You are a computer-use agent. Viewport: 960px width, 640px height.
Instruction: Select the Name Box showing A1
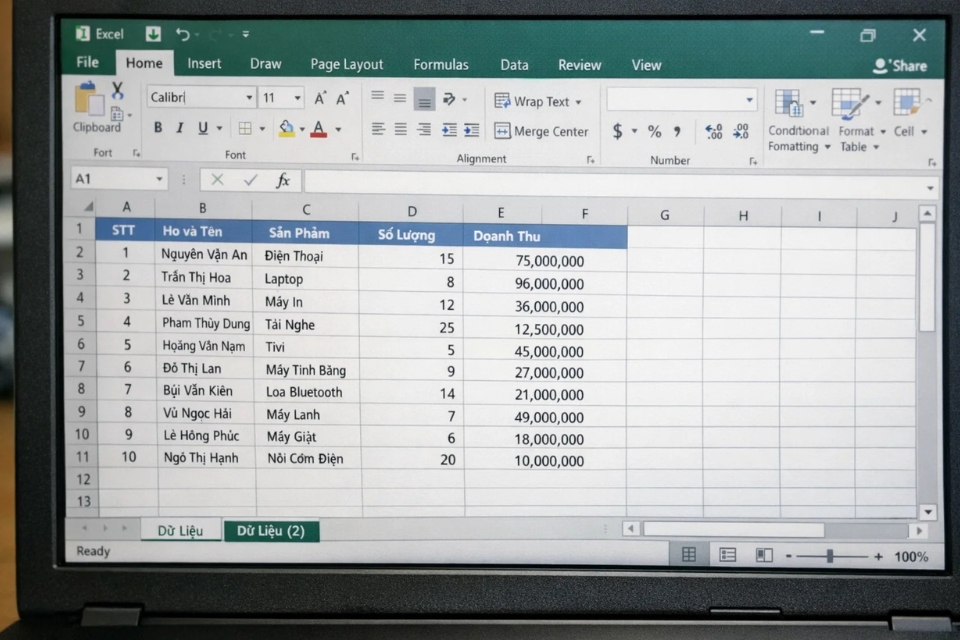pos(113,179)
